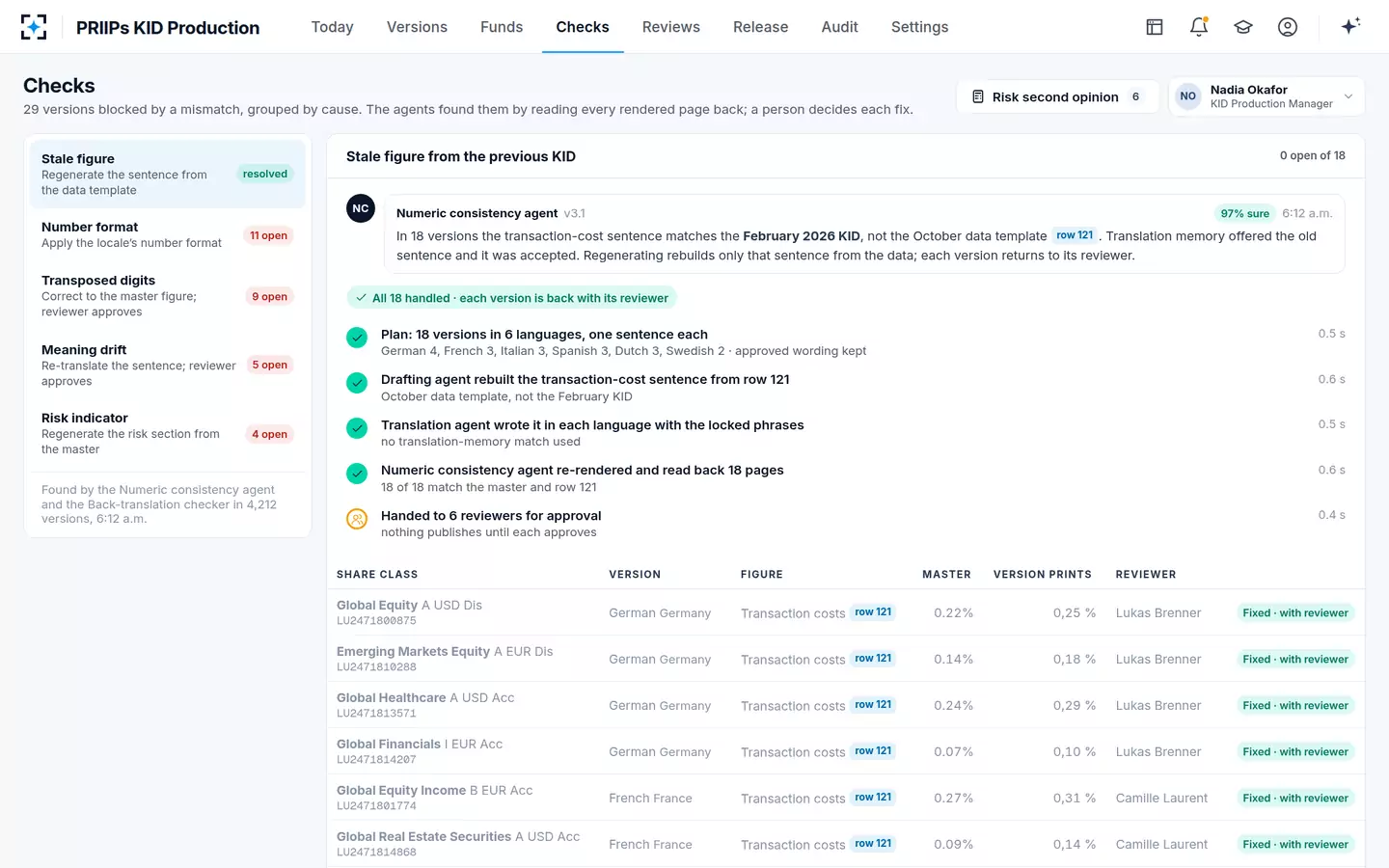Click the All 18 handled status banner
This screenshot has width=1389, height=868.
coord(512,298)
